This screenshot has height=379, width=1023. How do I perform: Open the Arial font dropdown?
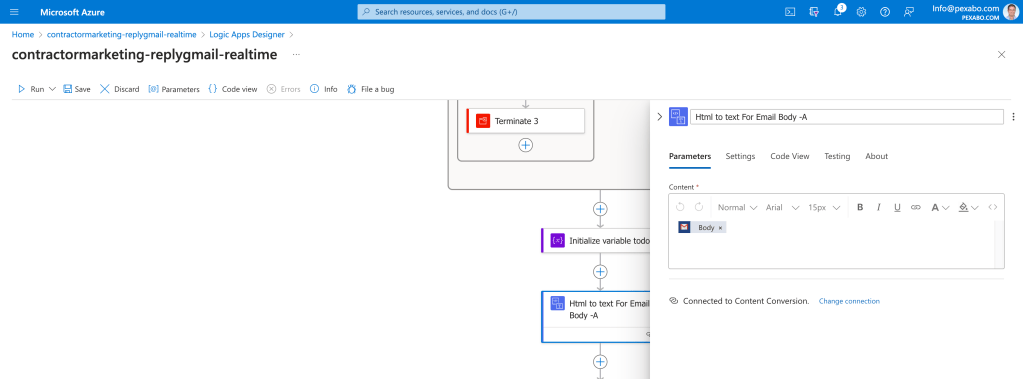[782, 207]
